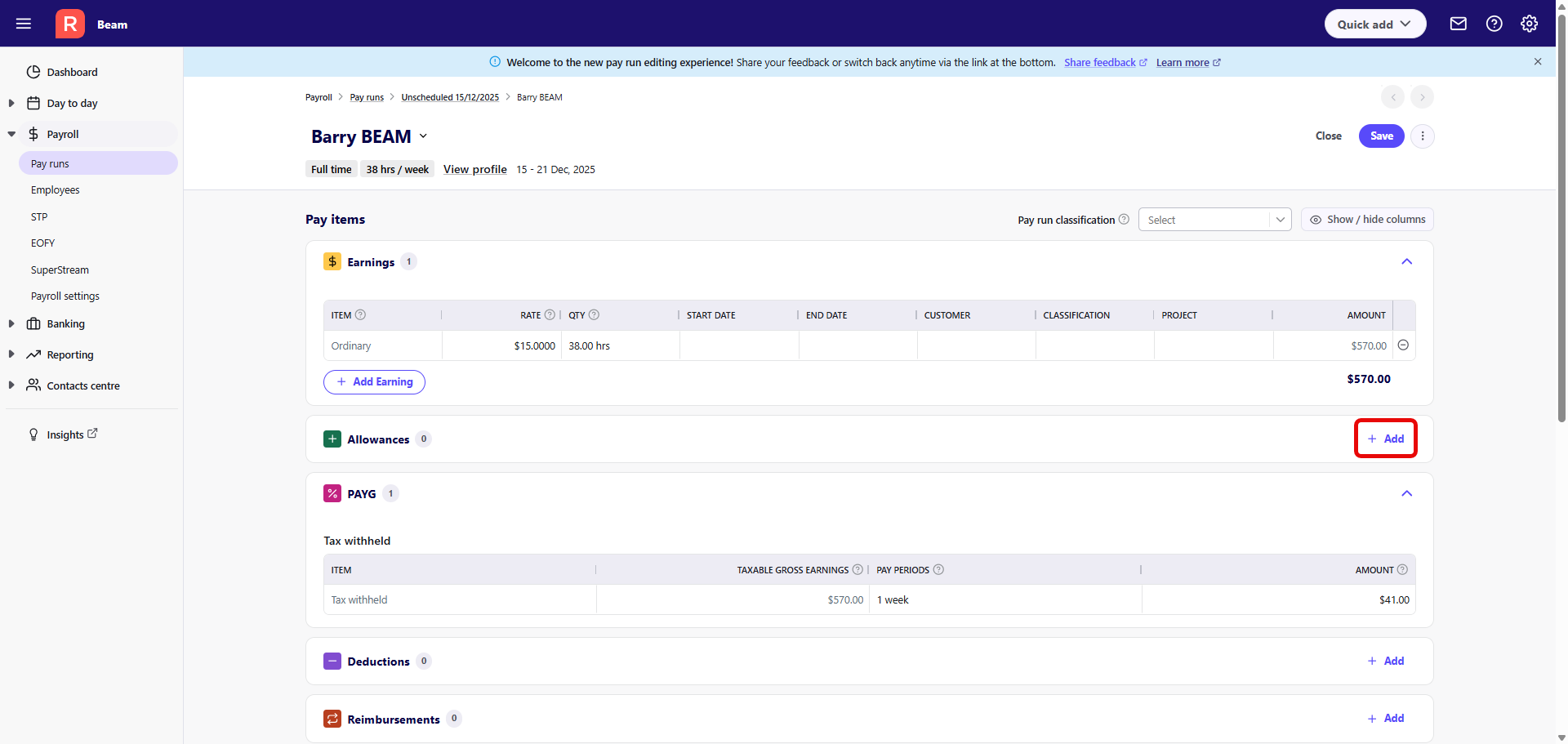Click the Add Earning button

pyautogui.click(x=374, y=382)
